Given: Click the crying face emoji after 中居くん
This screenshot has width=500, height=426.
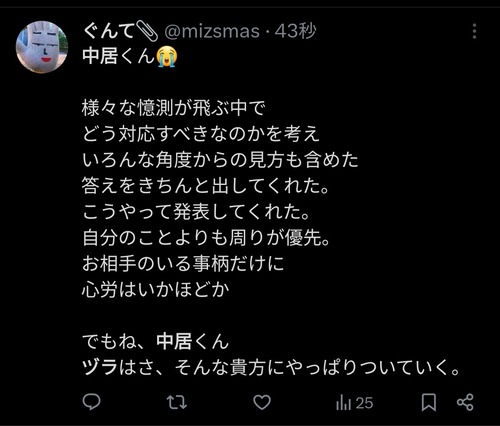Looking at the screenshot, I should pyautogui.click(x=167, y=57).
